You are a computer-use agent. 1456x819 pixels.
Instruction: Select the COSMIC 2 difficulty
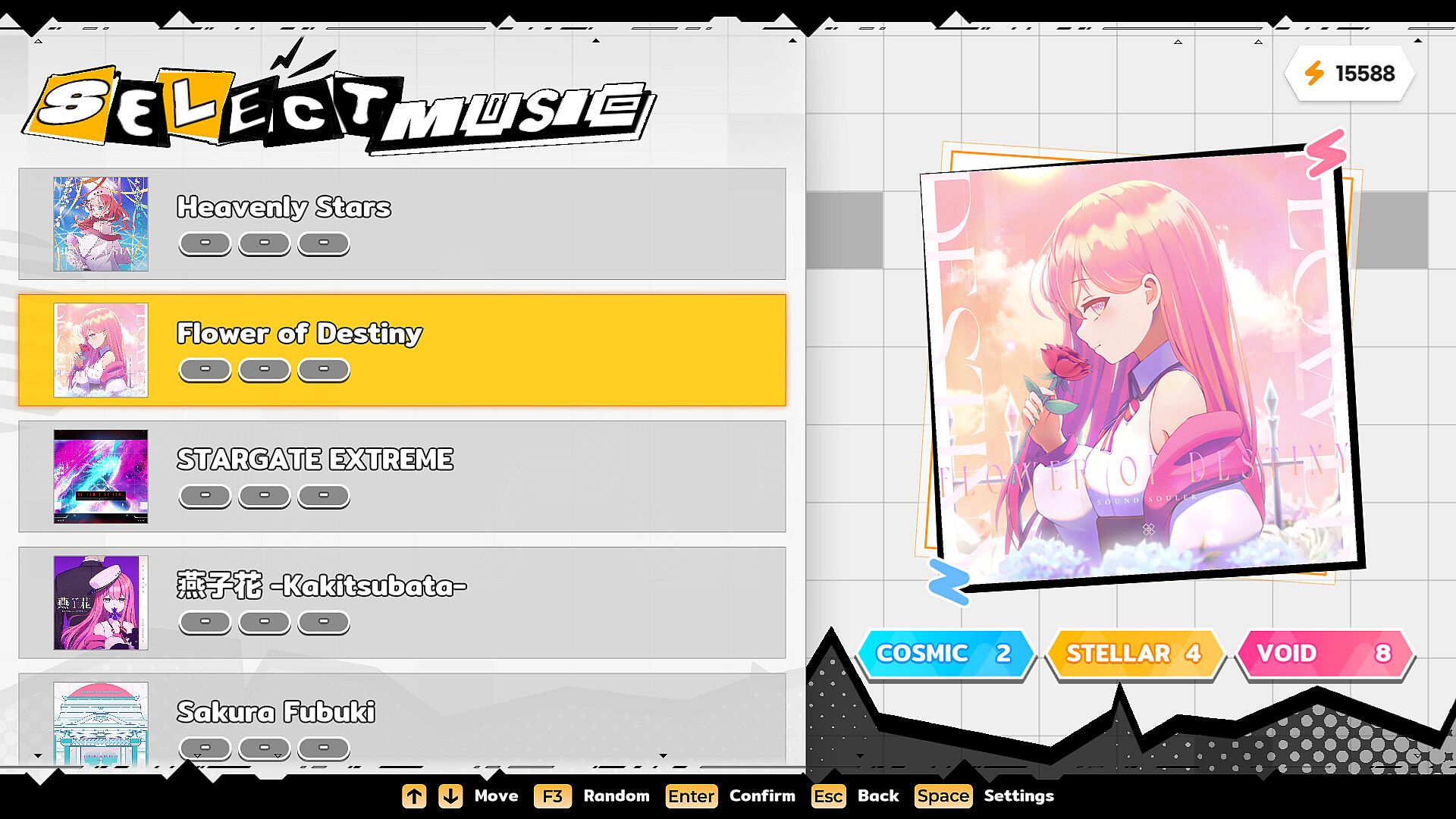(x=946, y=653)
